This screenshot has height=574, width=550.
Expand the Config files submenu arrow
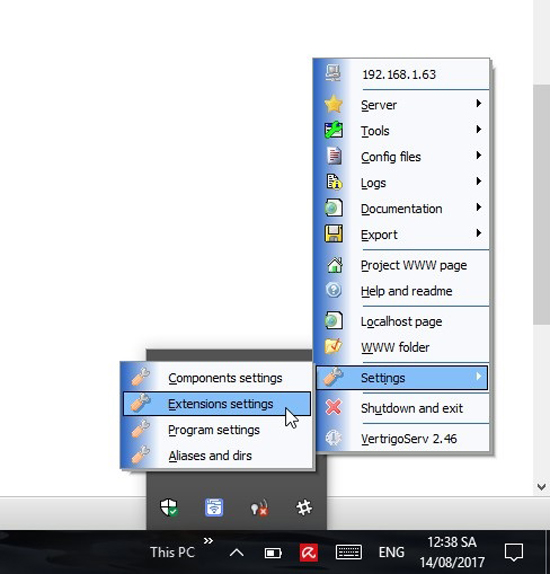pos(478,156)
